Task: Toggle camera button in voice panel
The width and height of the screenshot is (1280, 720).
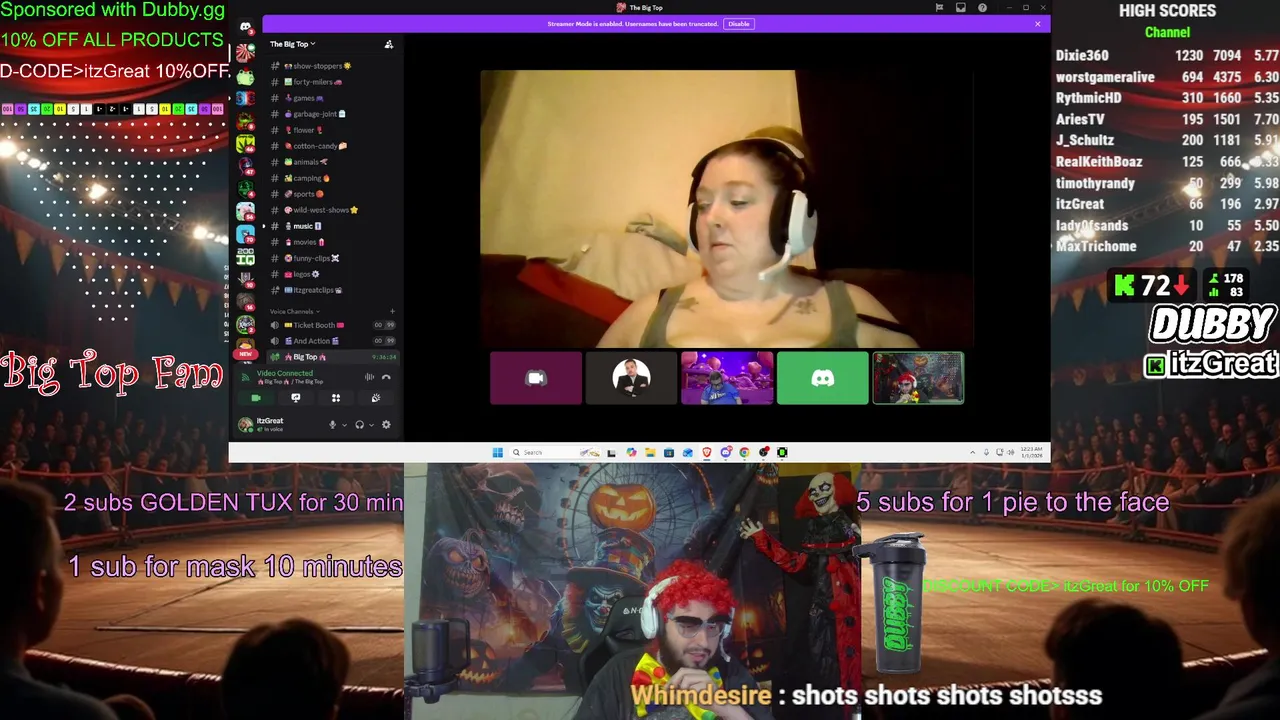Action: 256,398
